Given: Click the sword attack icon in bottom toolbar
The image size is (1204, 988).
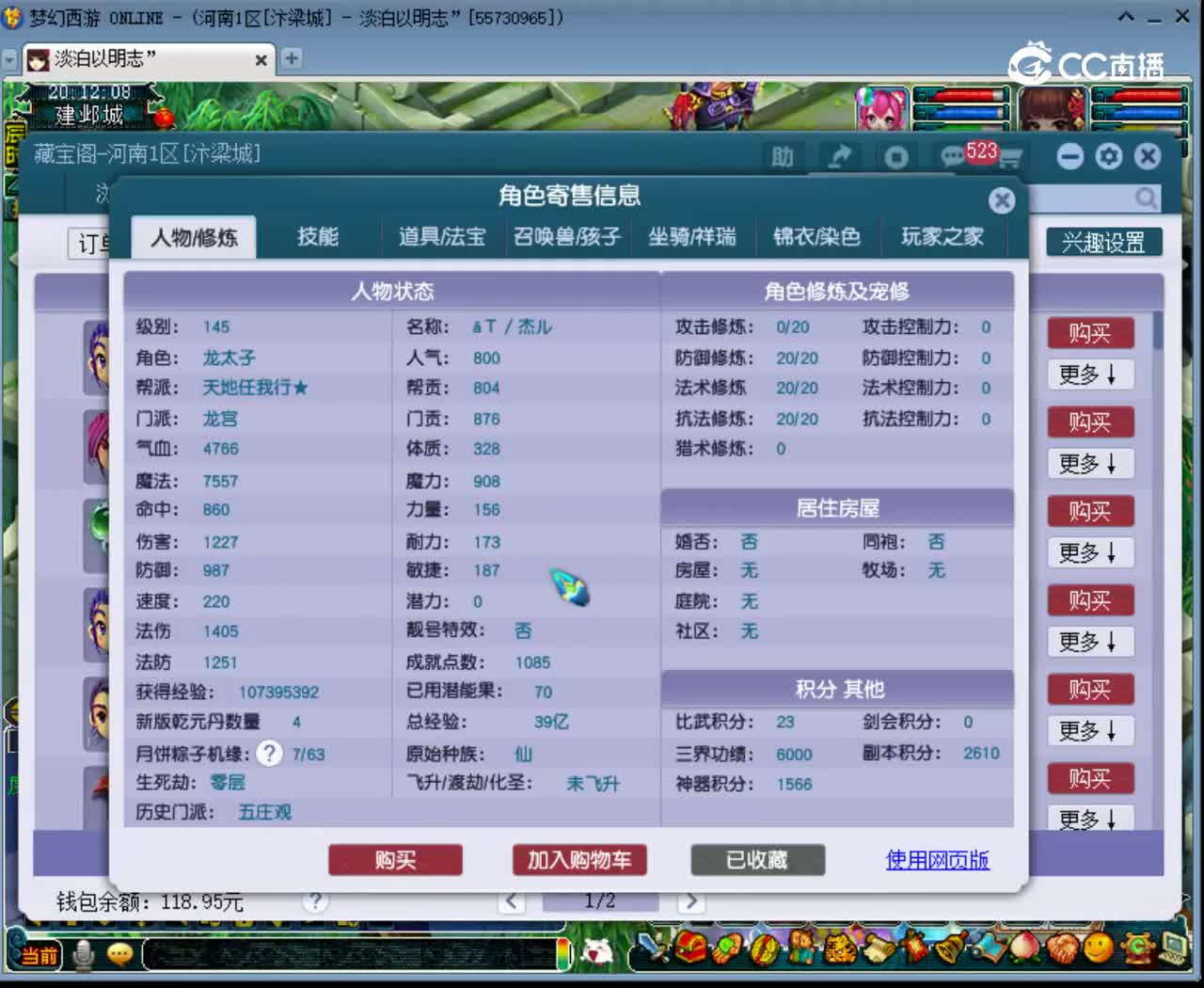Looking at the screenshot, I should point(653,948).
